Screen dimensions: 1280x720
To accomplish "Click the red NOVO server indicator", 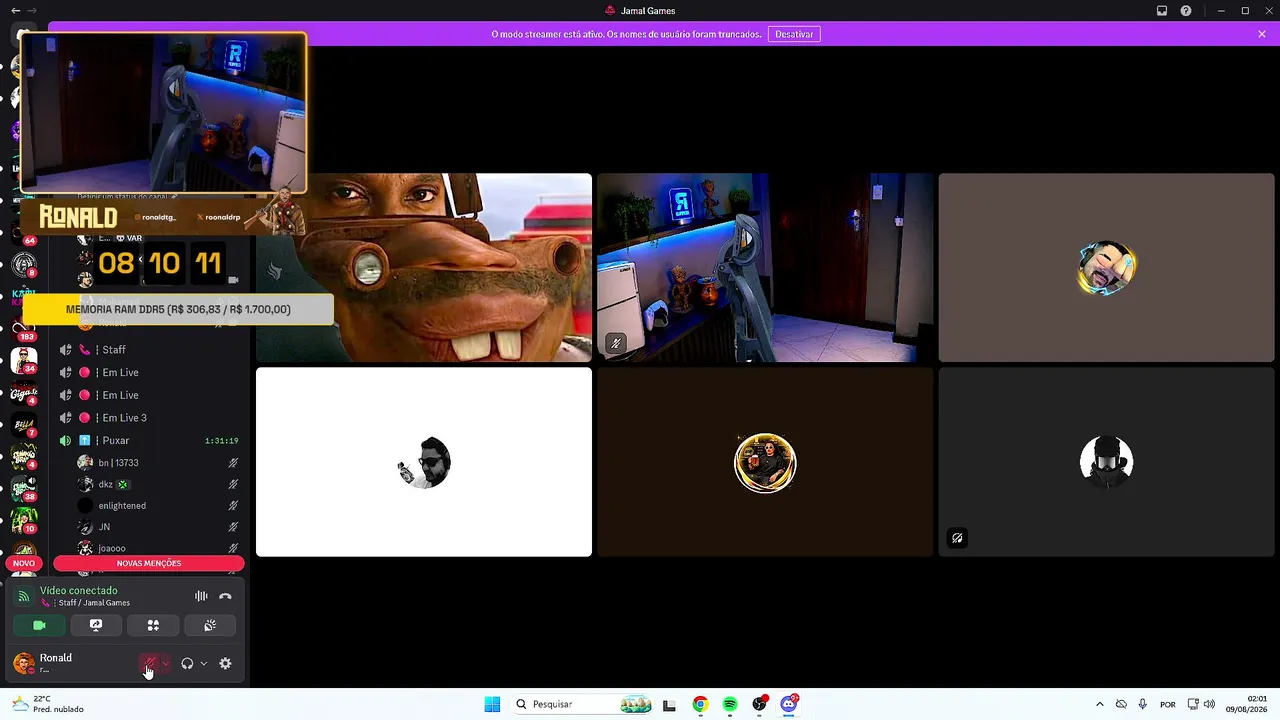I will (24, 563).
